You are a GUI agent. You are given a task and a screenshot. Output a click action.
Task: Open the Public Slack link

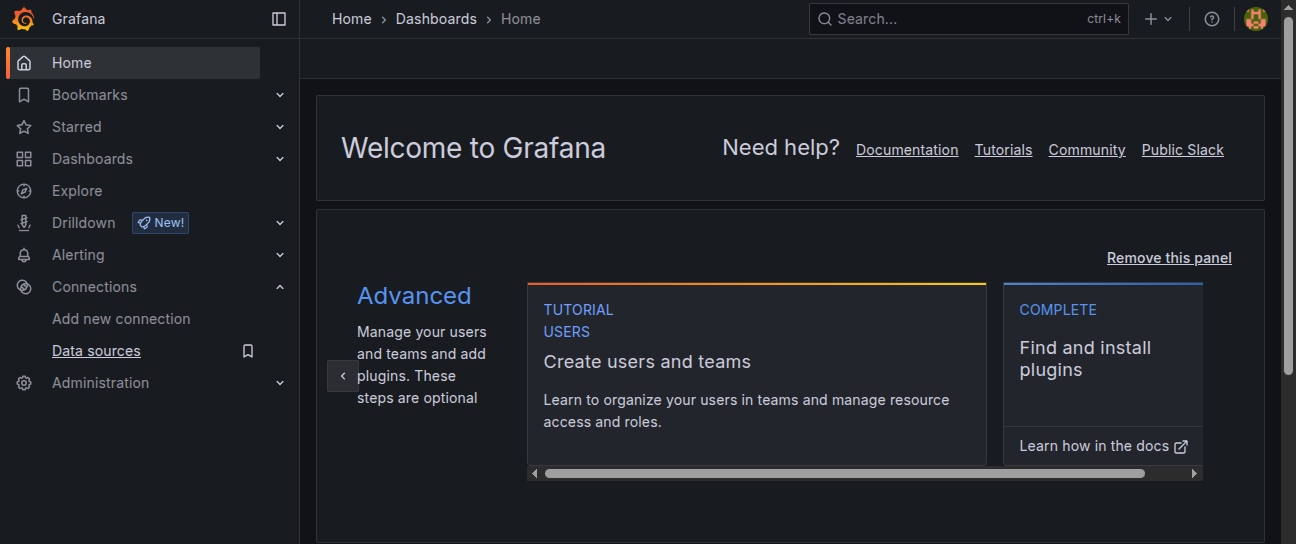point(1183,150)
